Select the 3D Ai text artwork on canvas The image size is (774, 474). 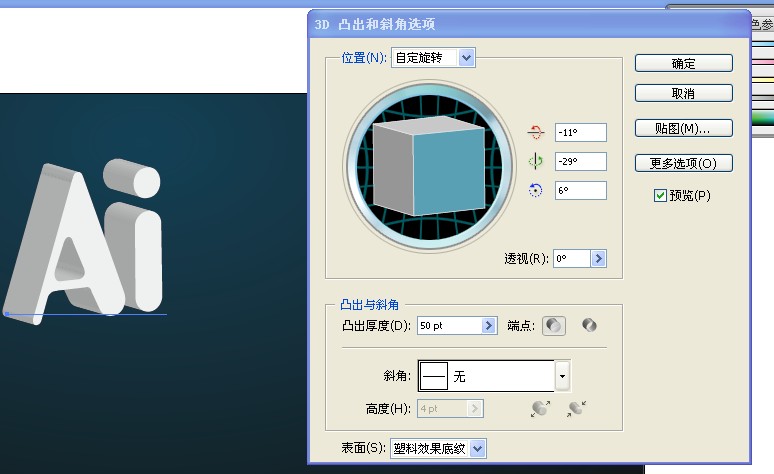84,242
